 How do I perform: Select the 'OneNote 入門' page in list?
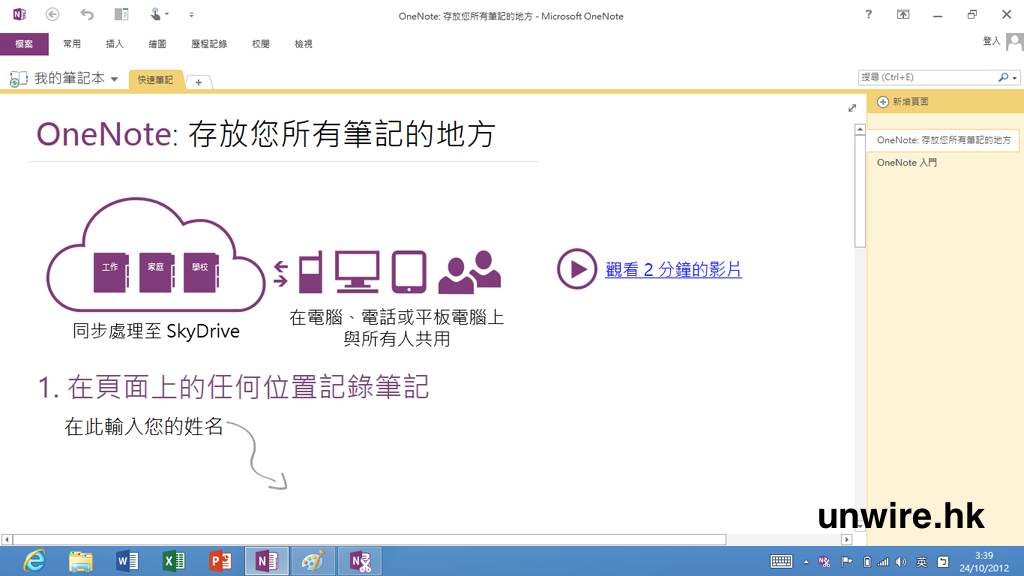[907, 162]
